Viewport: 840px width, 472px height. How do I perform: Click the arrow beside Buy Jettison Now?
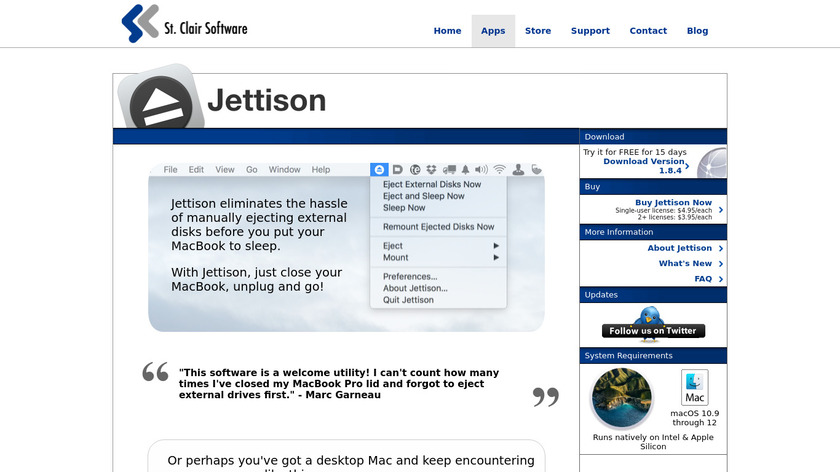[x=721, y=210]
